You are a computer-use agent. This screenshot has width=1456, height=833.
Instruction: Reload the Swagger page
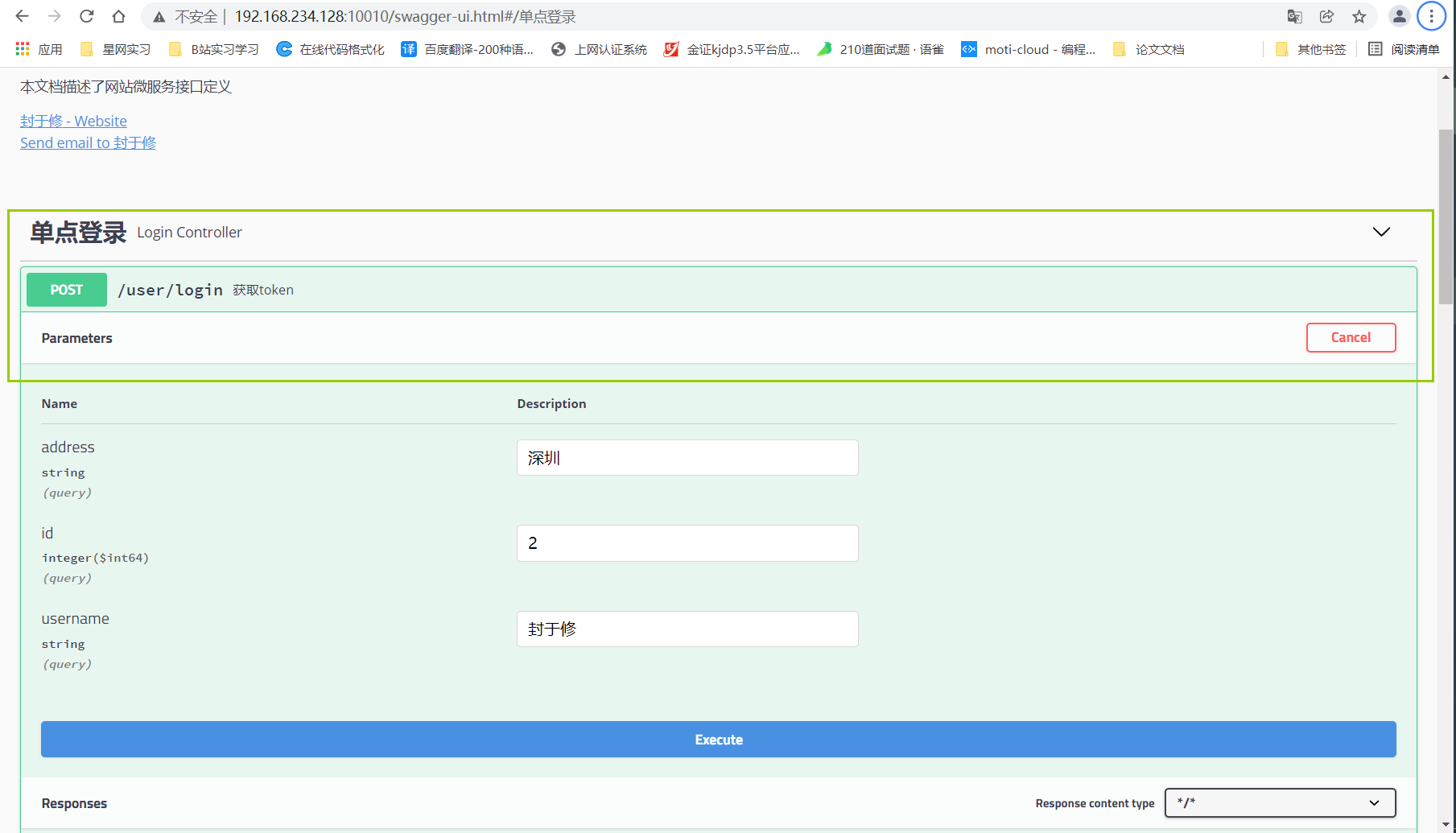[86, 16]
